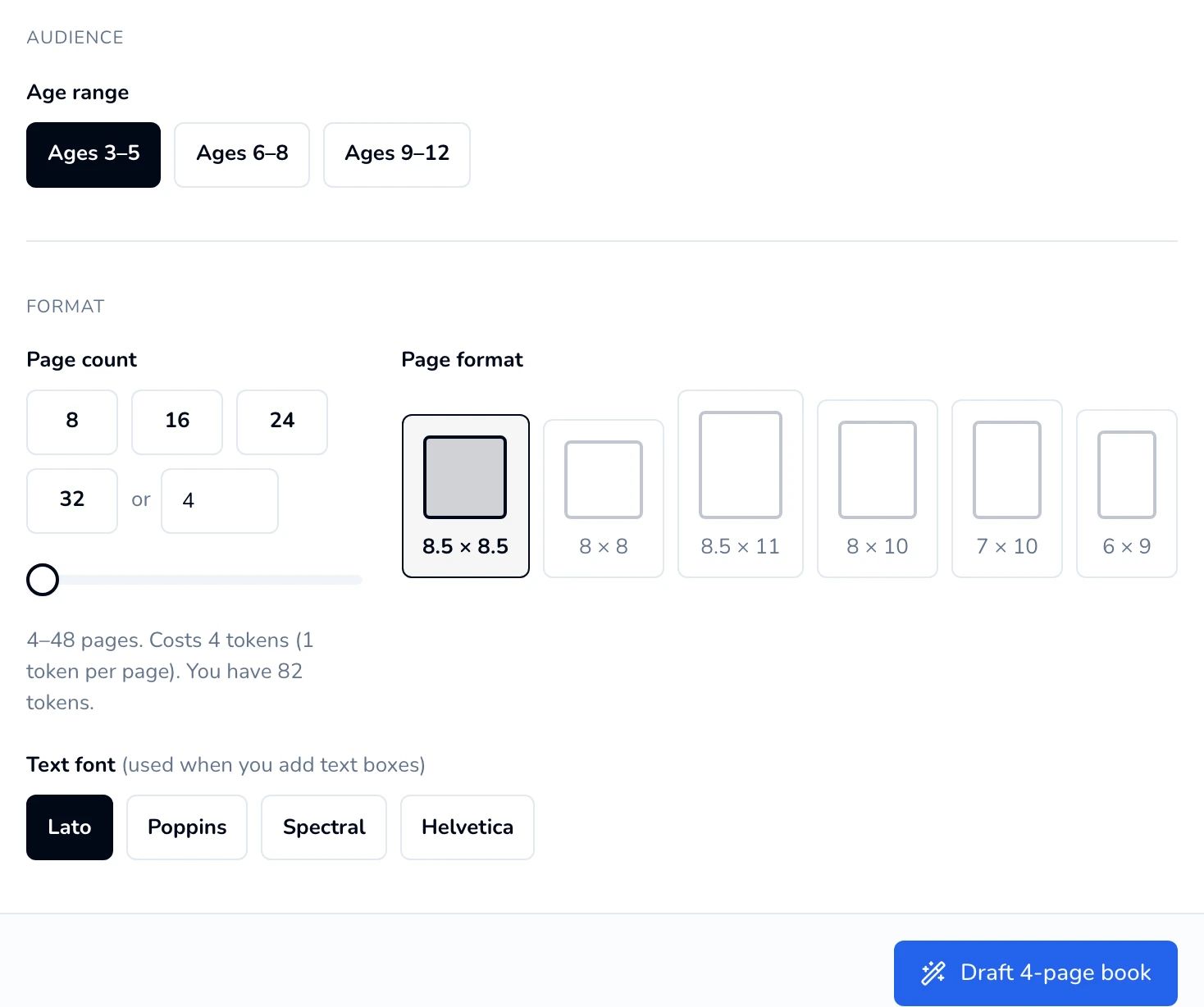The height and width of the screenshot is (1007, 1204).
Task: Set page count to 16
Action: point(177,422)
